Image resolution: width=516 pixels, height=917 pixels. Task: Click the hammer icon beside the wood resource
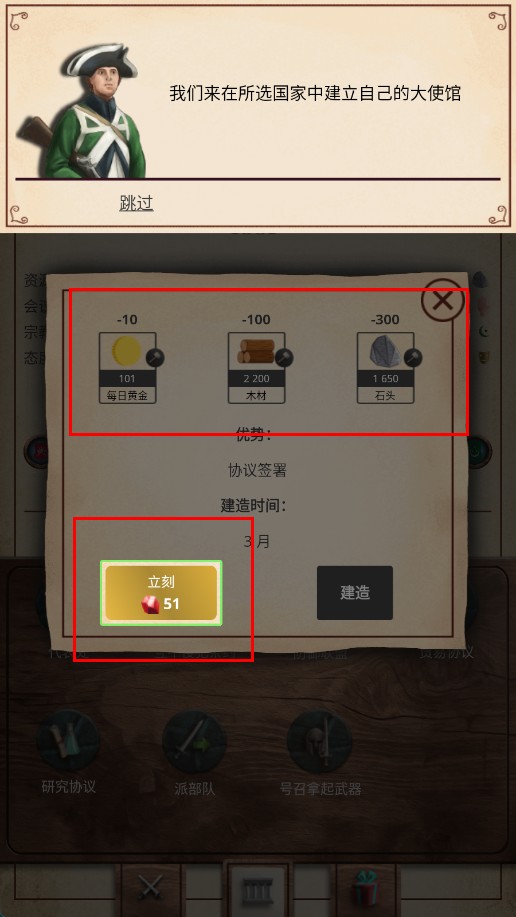(284, 358)
